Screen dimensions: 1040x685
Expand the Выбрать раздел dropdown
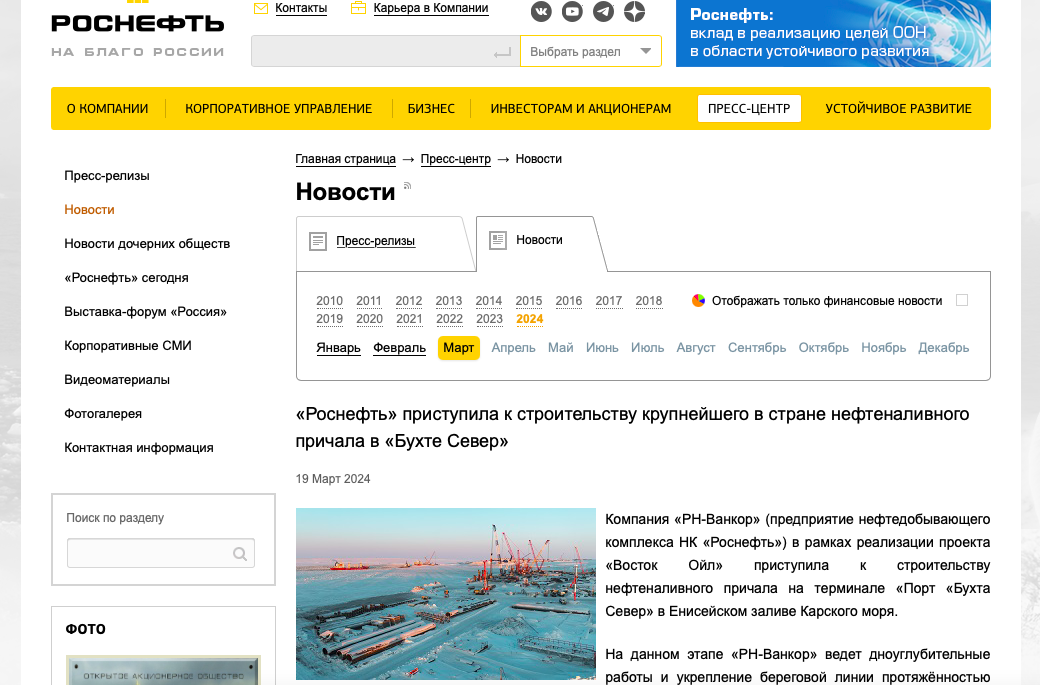tap(646, 51)
